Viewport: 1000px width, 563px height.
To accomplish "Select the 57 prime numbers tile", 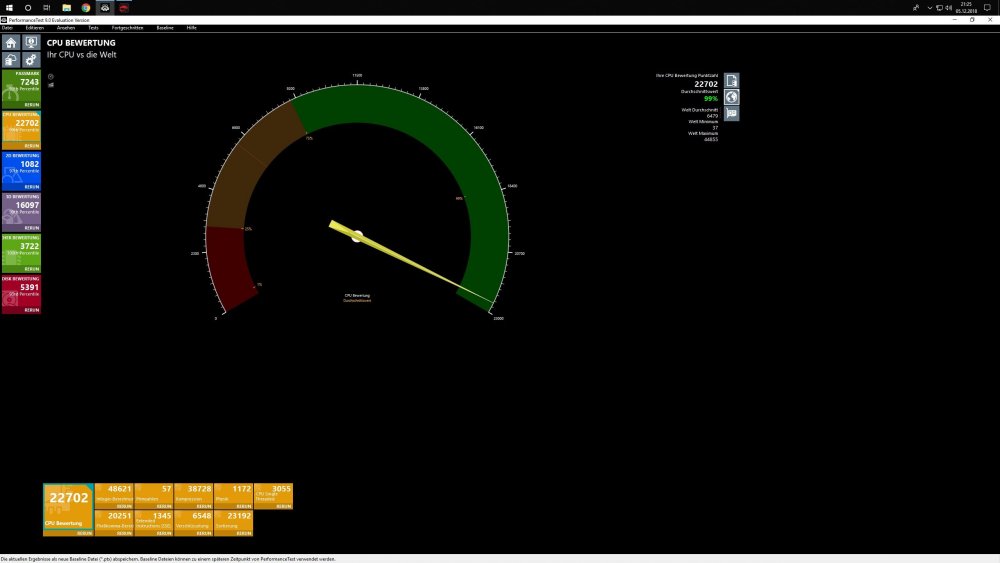I will click(x=154, y=494).
